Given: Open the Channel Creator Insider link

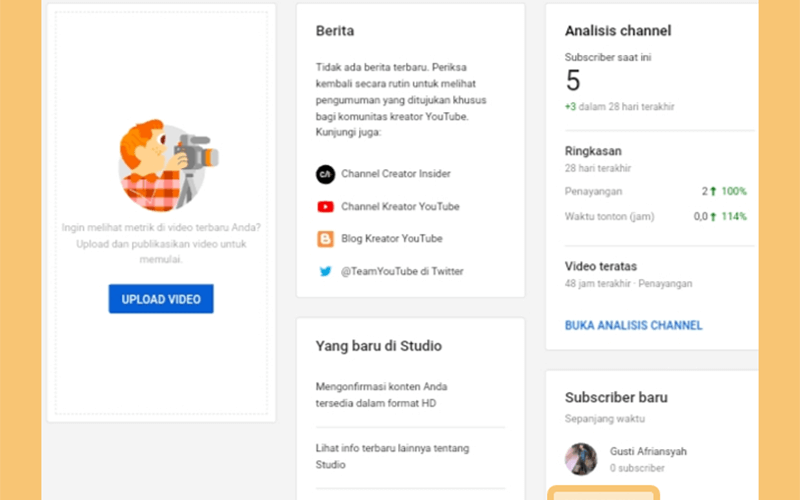Looking at the screenshot, I should point(396,174).
